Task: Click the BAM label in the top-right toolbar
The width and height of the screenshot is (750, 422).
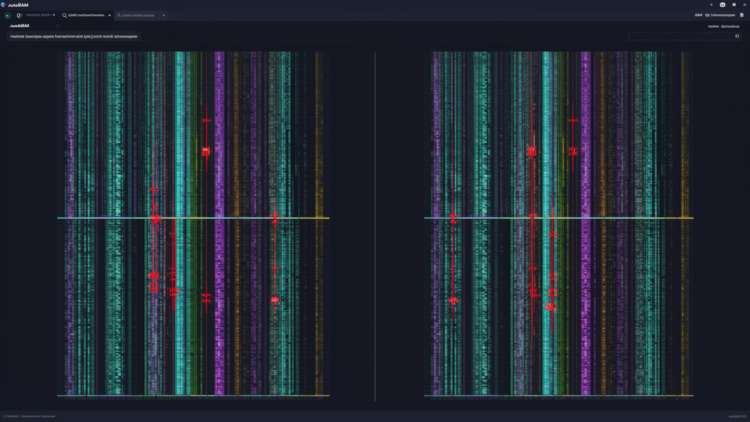Action: pos(698,15)
